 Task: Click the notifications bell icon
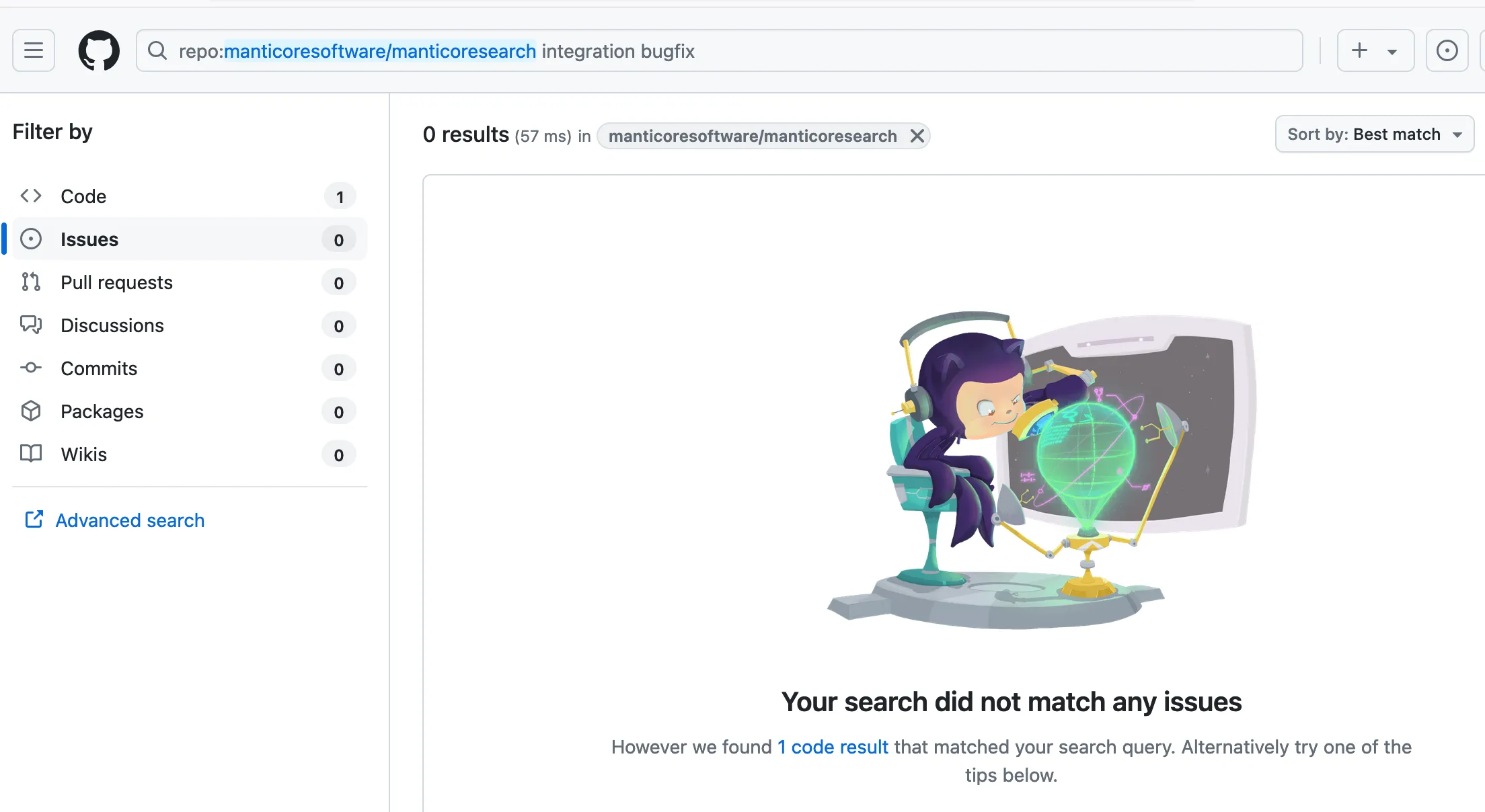1448,51
